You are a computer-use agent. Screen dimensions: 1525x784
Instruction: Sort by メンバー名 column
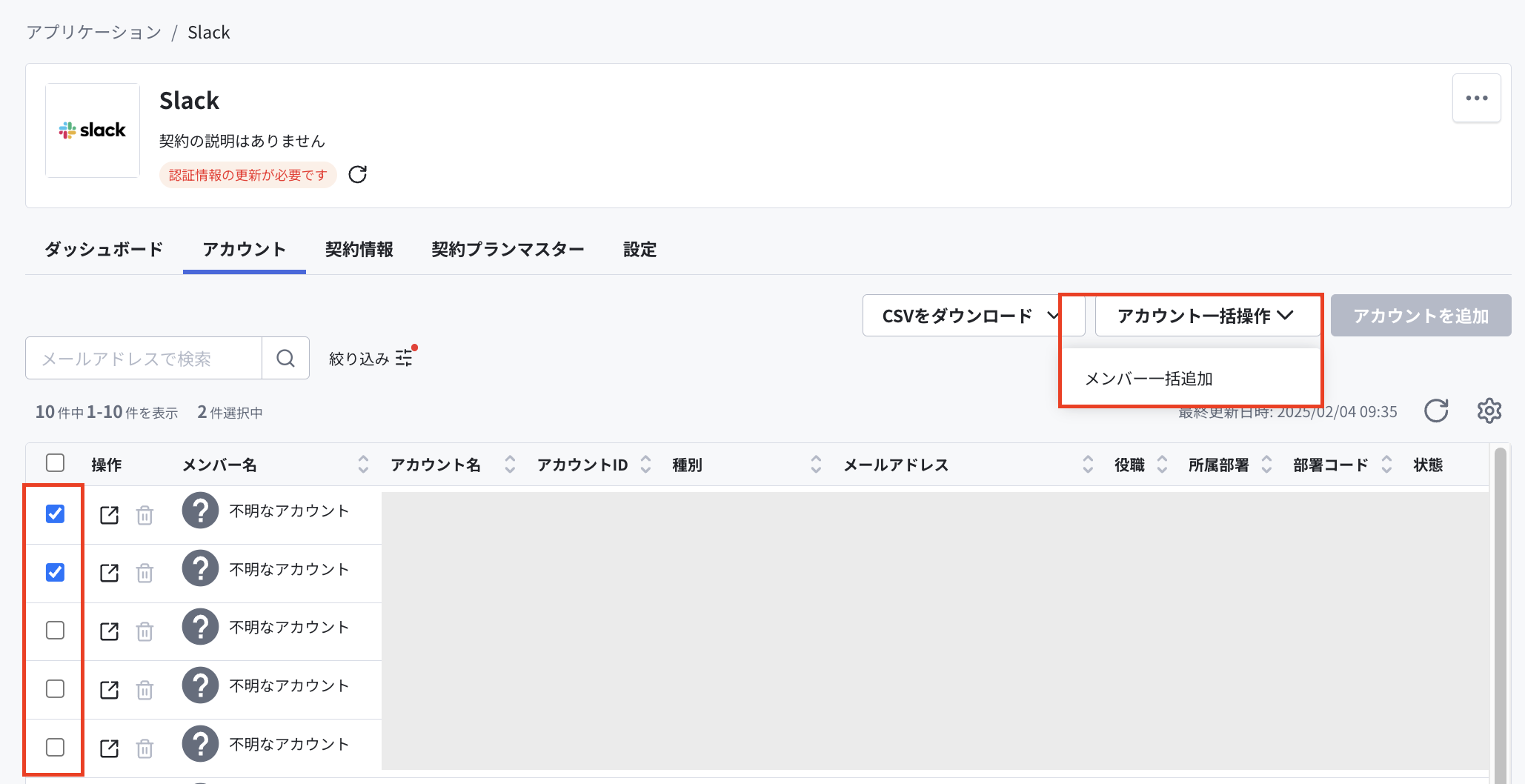point(363,465)
